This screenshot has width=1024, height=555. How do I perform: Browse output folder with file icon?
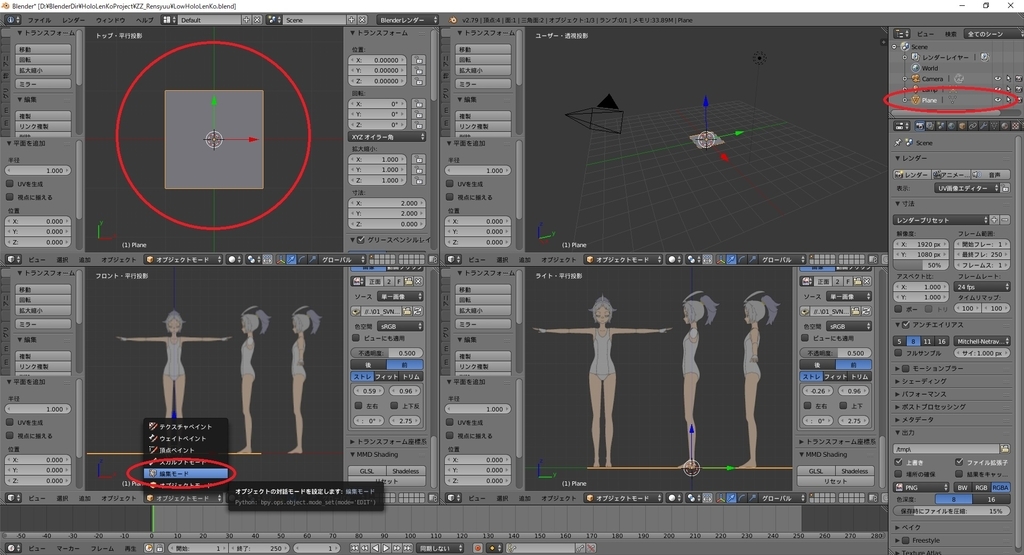pos(1004,449)
